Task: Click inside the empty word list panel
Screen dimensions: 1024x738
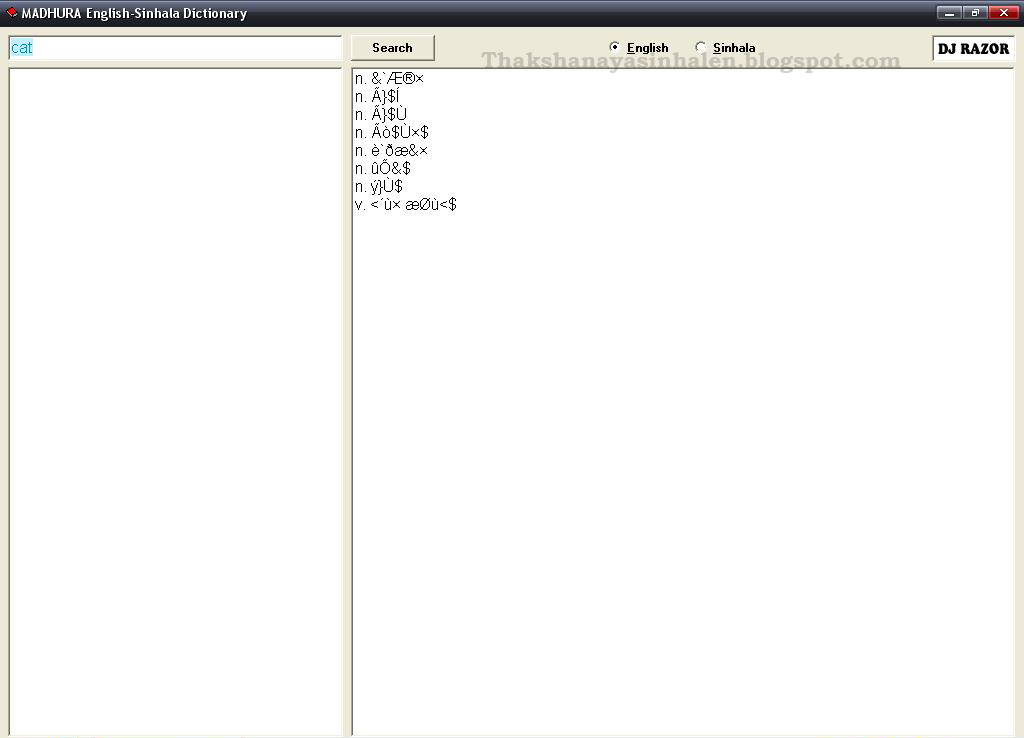Action: point(175,402)
